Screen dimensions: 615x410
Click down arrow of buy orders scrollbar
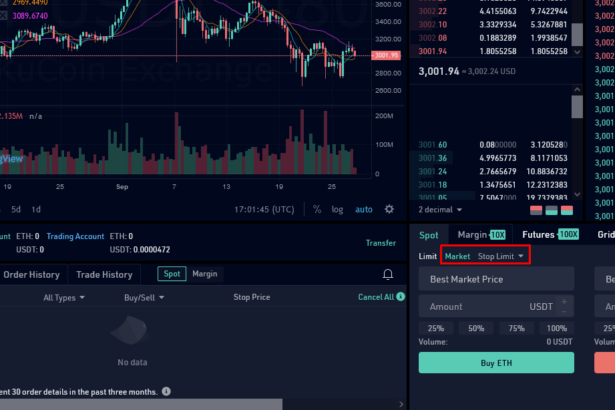pyautogui.click(x=577, y=194)
